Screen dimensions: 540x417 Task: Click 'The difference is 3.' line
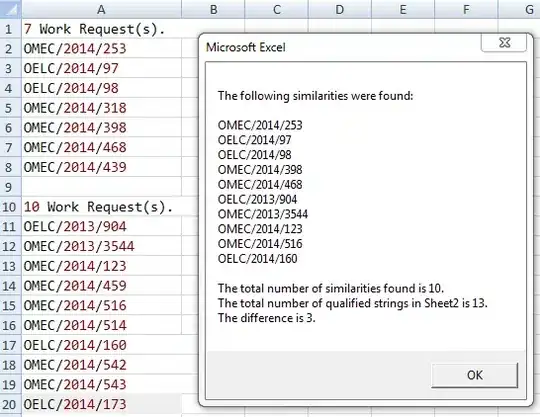coord(267,318)
